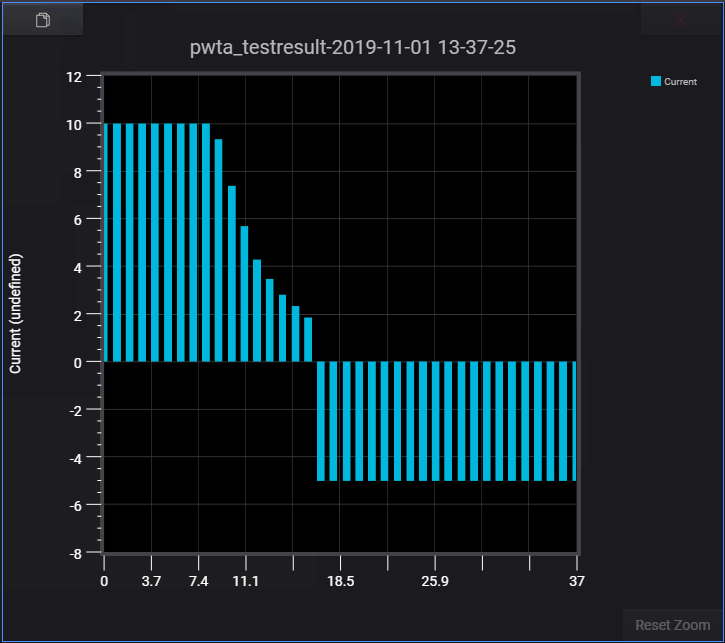Click the Current (undefined) y-axis title
This screenshot has height=643, width=725.
coord(15,313)
